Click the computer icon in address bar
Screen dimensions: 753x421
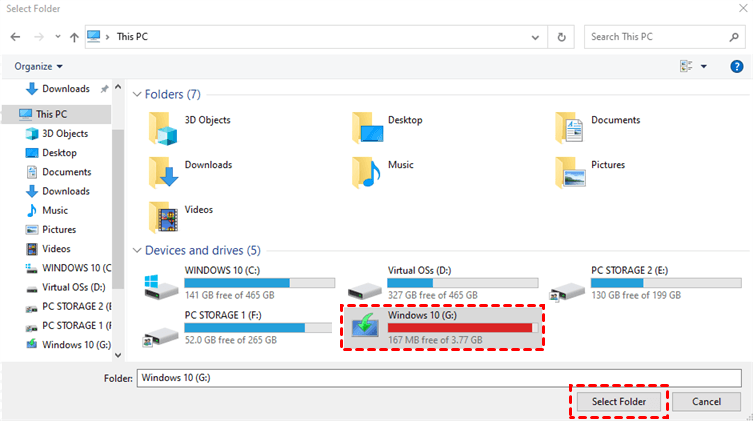coord(94,36)
